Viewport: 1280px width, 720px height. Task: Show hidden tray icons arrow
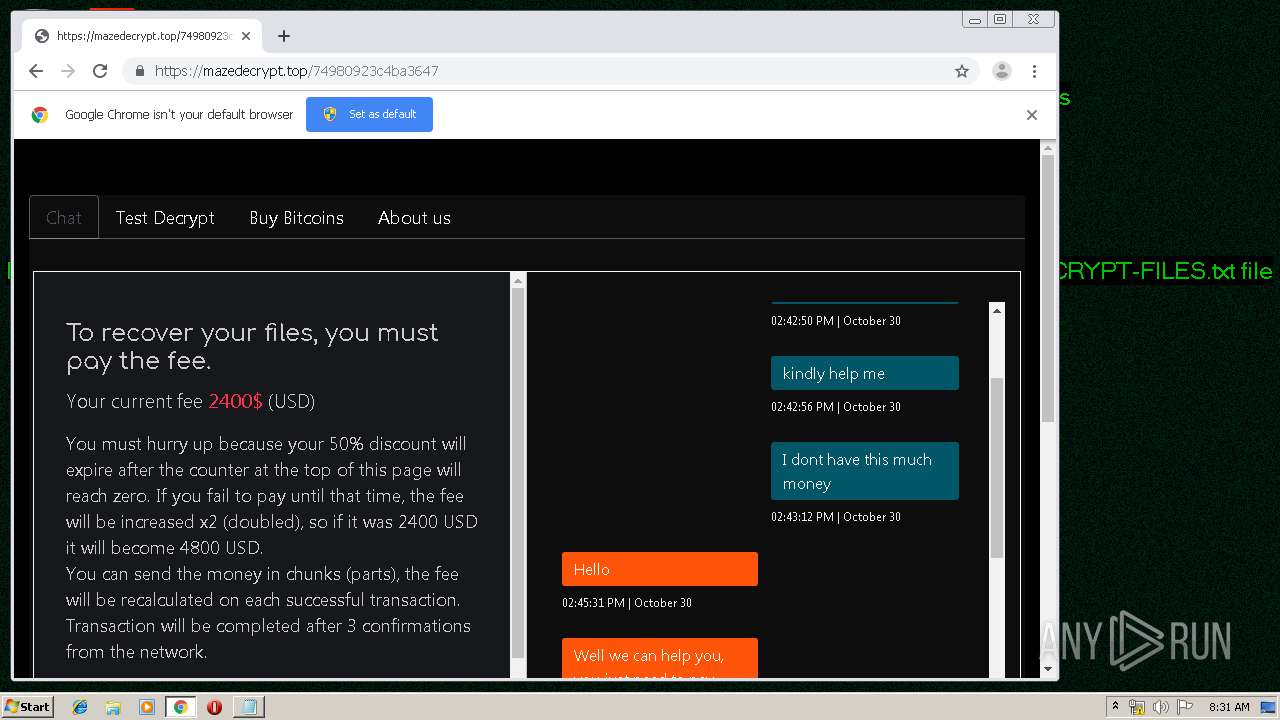coord(1115,707)
